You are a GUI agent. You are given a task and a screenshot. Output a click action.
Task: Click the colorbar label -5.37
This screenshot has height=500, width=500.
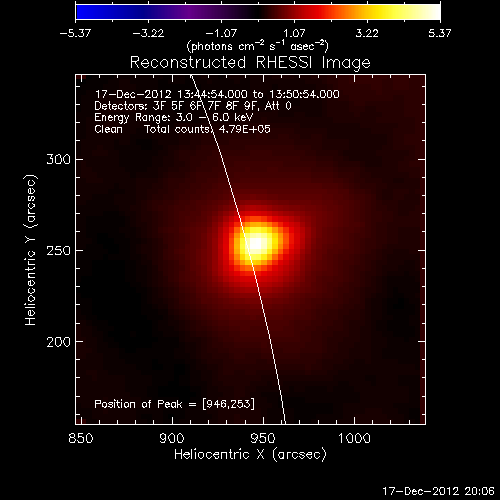[75, 33]
